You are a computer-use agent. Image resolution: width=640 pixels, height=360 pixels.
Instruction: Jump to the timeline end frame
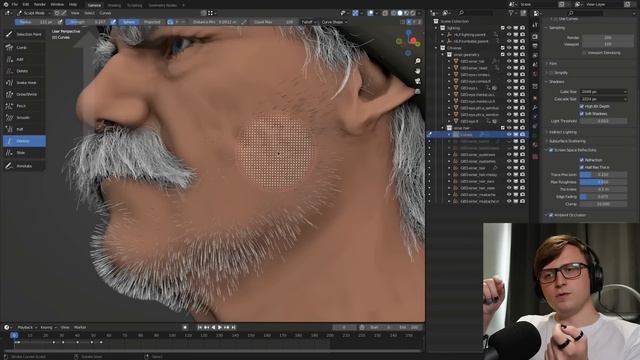(233, 327)
